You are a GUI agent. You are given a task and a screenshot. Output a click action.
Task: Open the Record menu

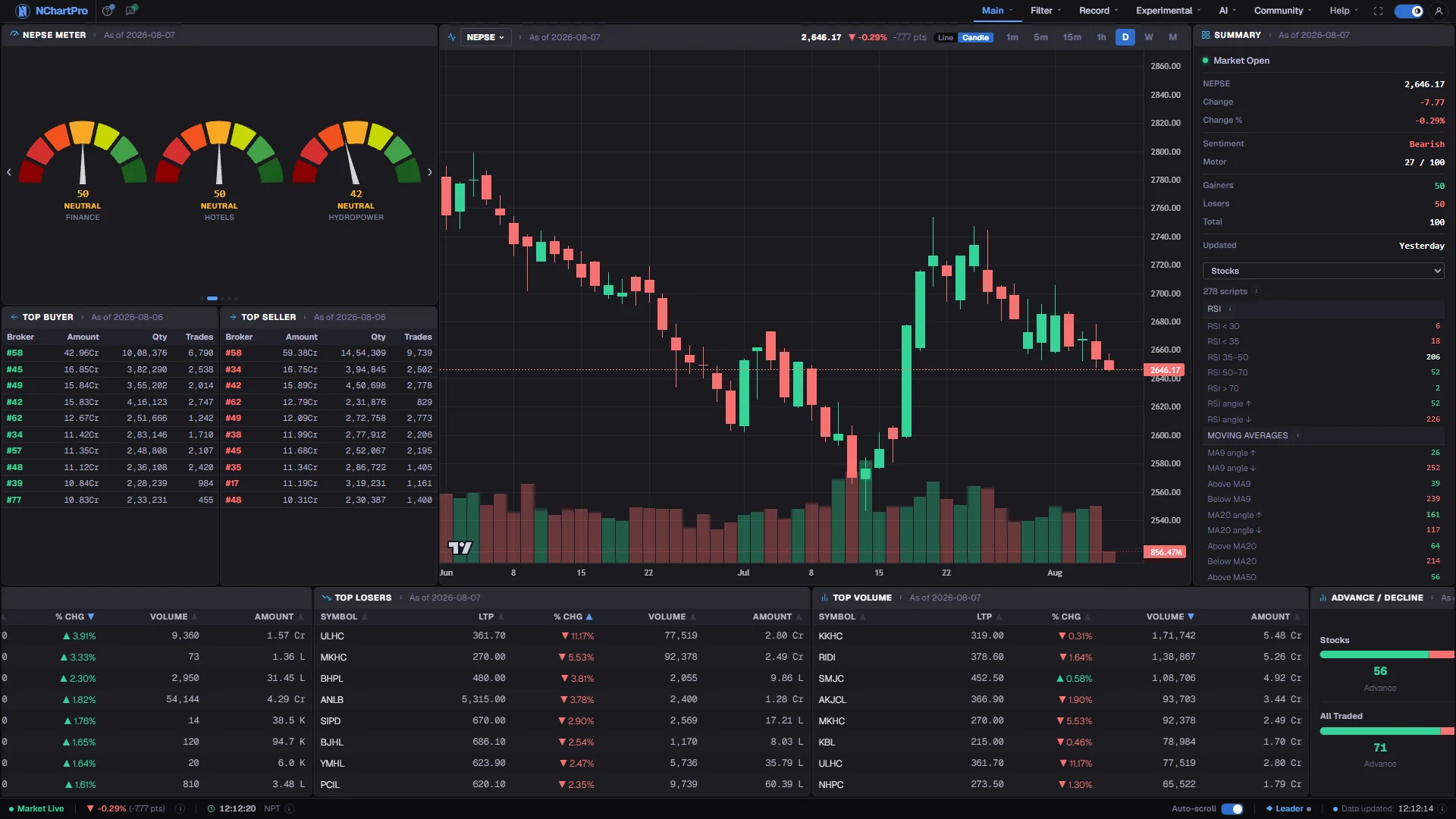point(1098,11)
